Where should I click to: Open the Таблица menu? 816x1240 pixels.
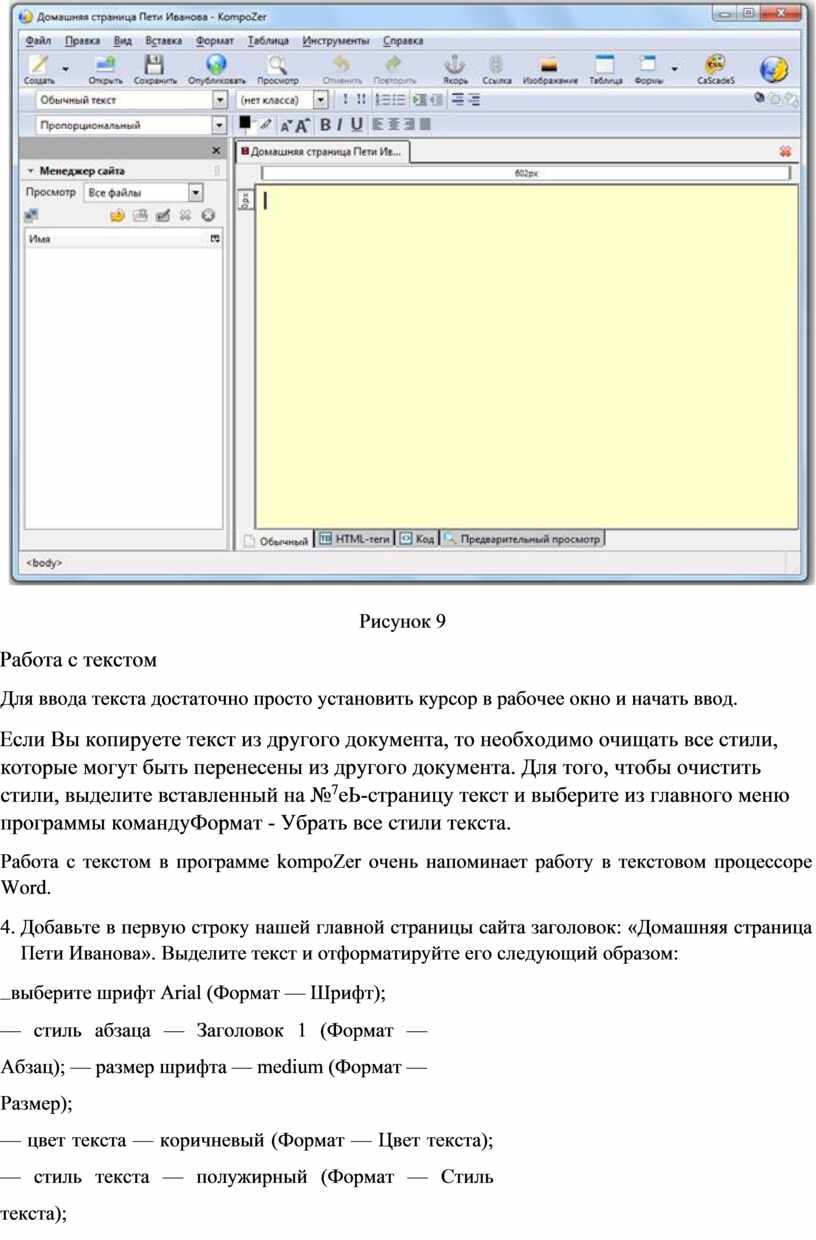point(269,41)
